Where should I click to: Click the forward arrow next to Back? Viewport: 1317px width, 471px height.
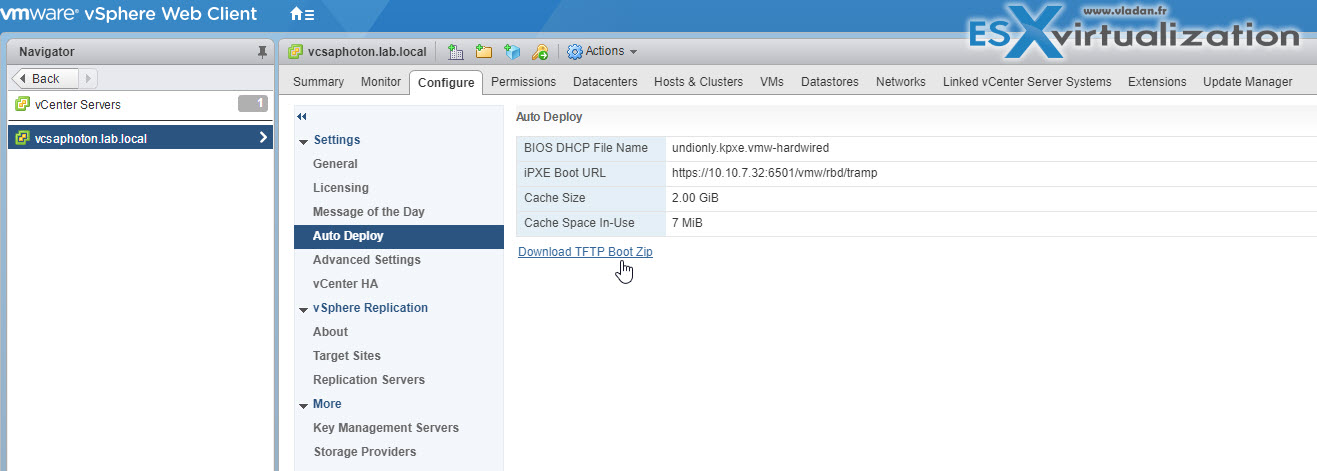click(87, 78)
